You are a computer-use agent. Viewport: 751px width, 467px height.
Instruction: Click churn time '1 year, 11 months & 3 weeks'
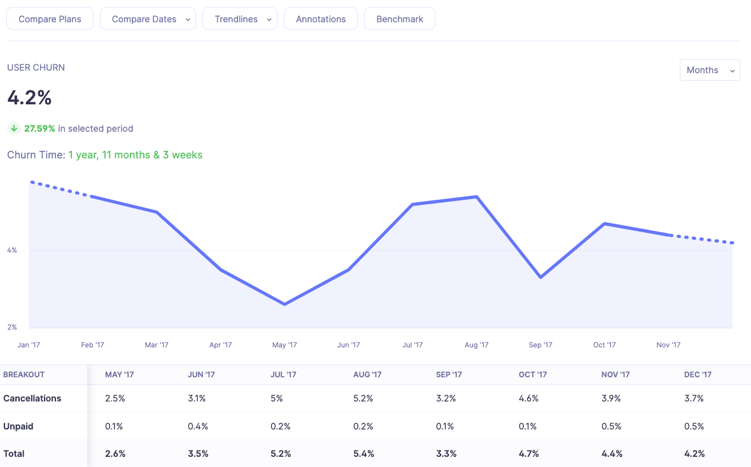(135, 155)
